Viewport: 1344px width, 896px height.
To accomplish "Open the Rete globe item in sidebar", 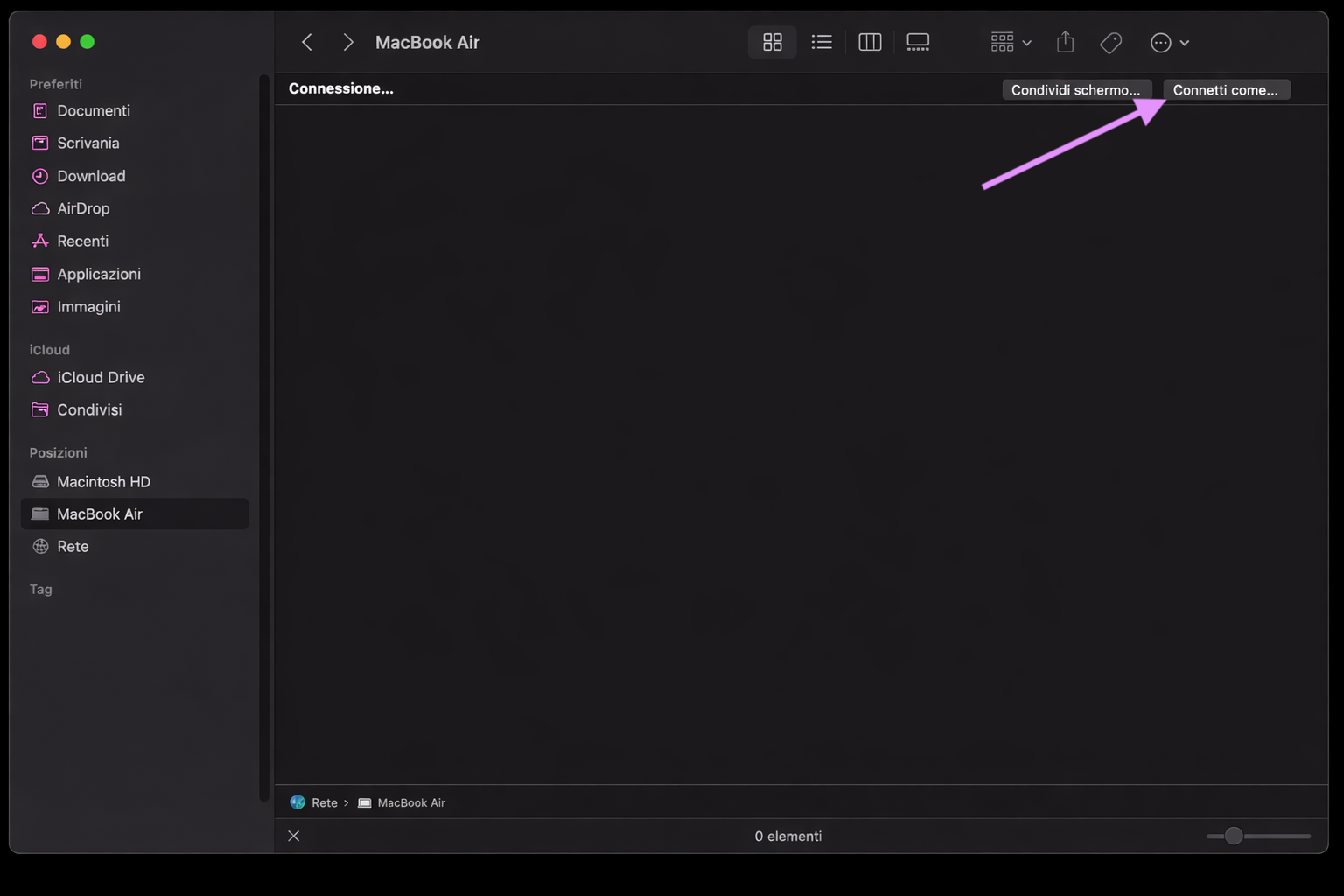I will tap(73, 546).
